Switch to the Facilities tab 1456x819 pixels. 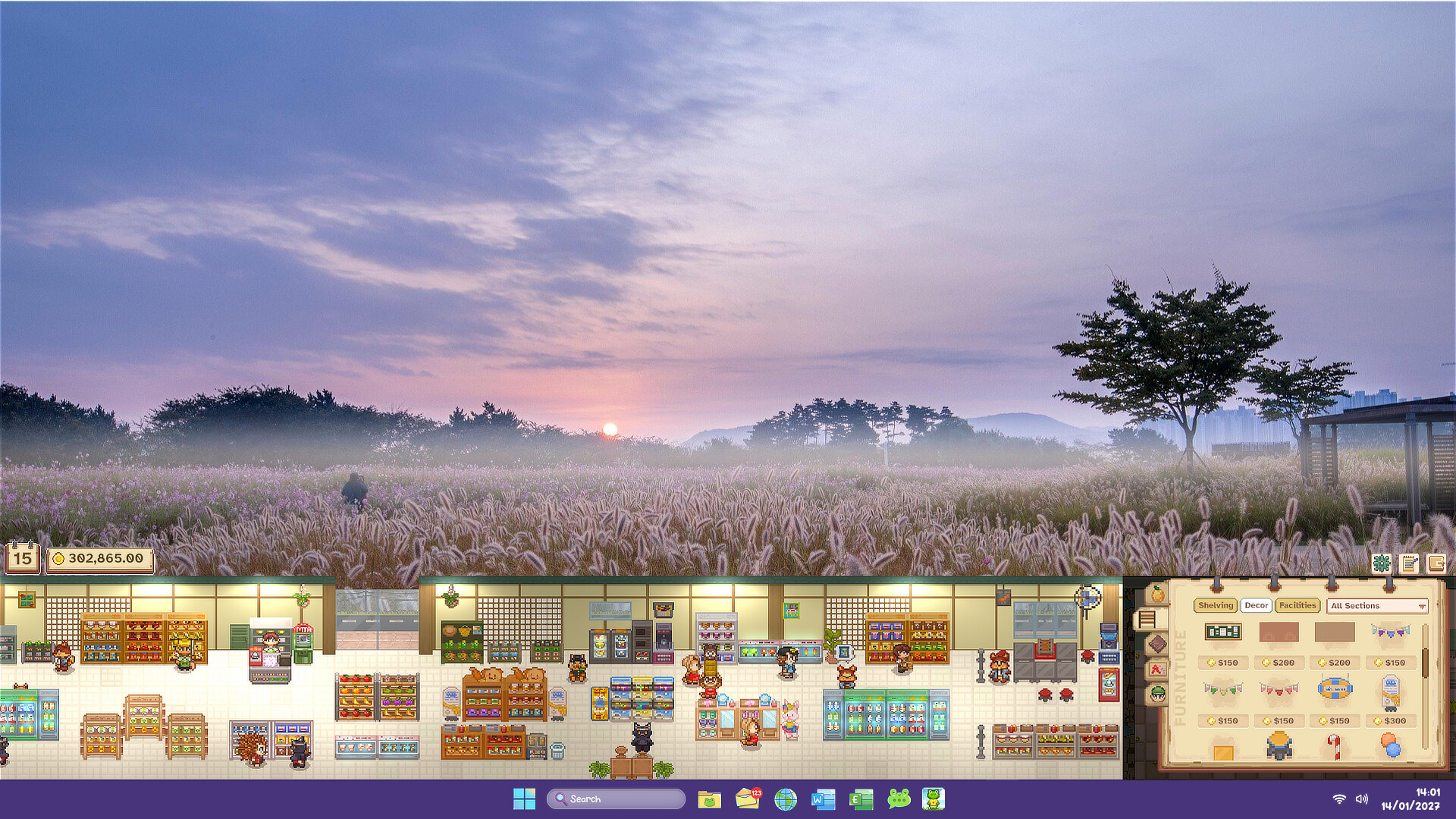pyautogui.click(x=1298, y=605)
